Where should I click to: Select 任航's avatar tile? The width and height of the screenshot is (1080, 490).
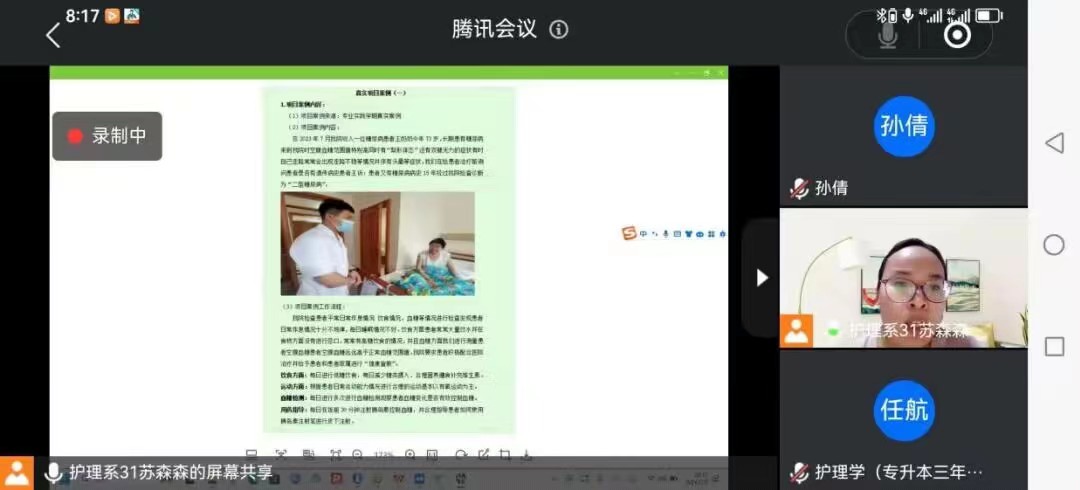coord(903,410)
